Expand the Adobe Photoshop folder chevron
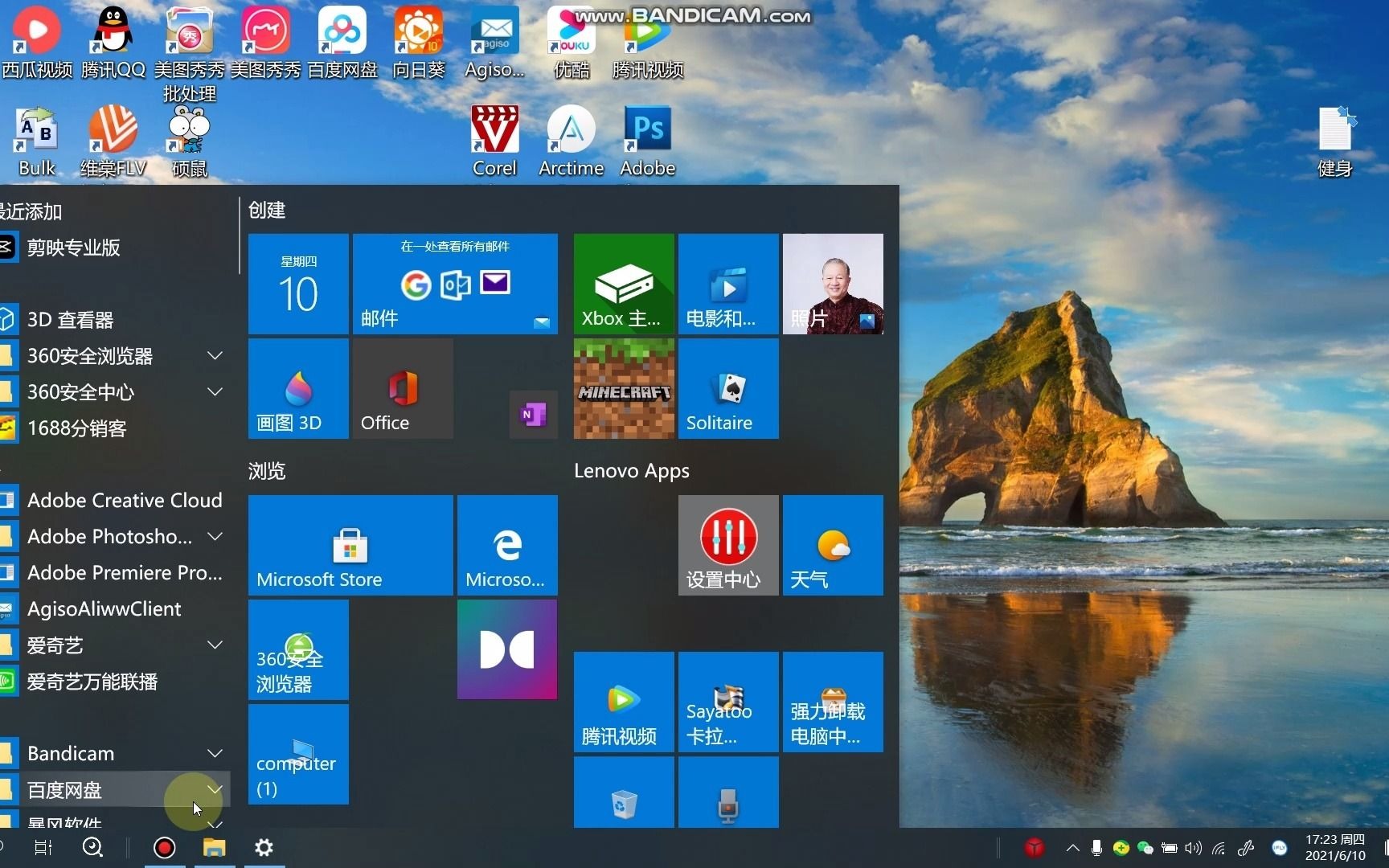Screen dimensions: 1389x868 (215, 536)
